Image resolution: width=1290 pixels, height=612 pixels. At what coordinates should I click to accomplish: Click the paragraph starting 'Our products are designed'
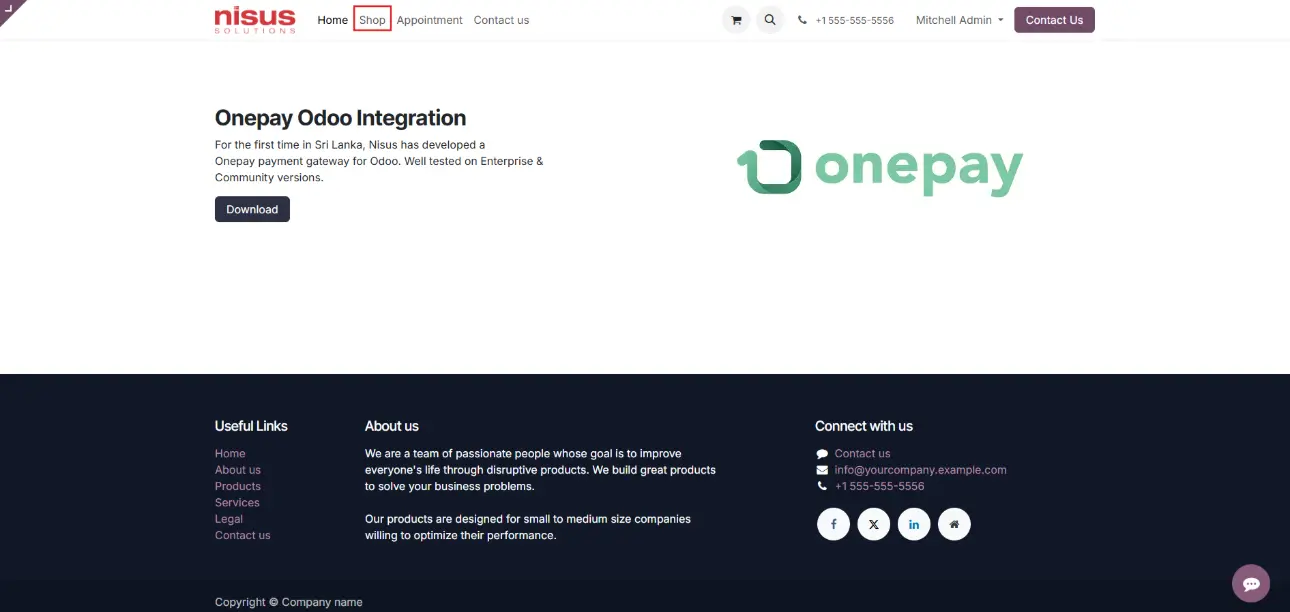coord(528,527)
